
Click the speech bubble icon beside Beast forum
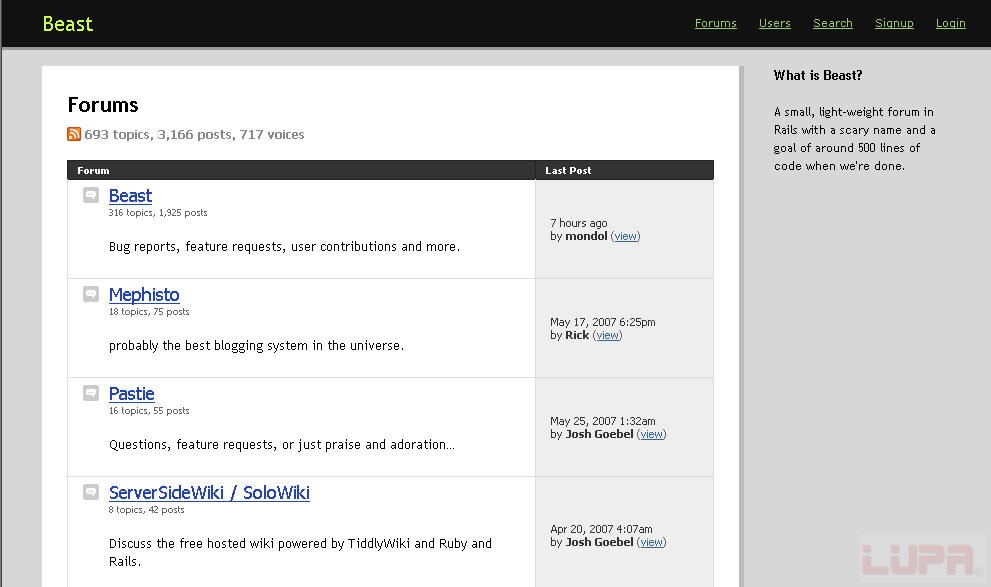click(x=91, y=195)
